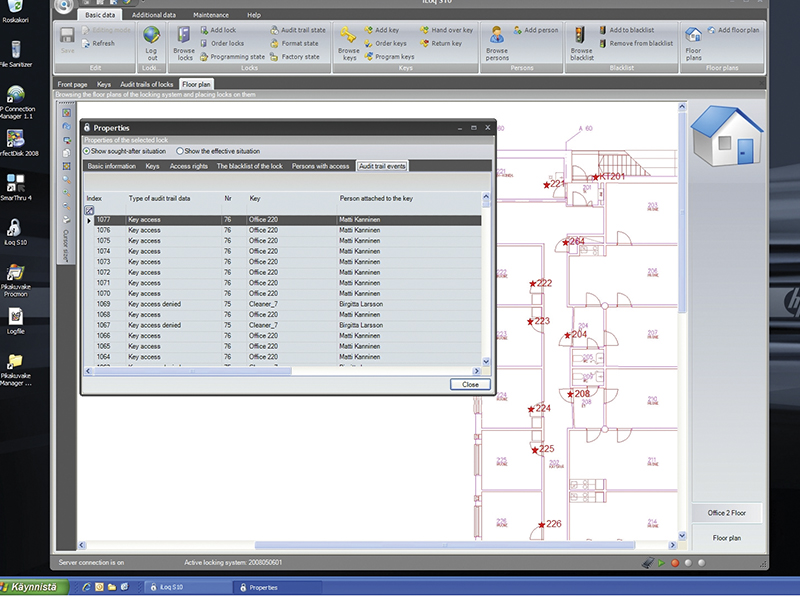The width and height of the screenshot is (800, 600).
Task: Choose Format state in Locks group
Action: [x=294, y=43]
